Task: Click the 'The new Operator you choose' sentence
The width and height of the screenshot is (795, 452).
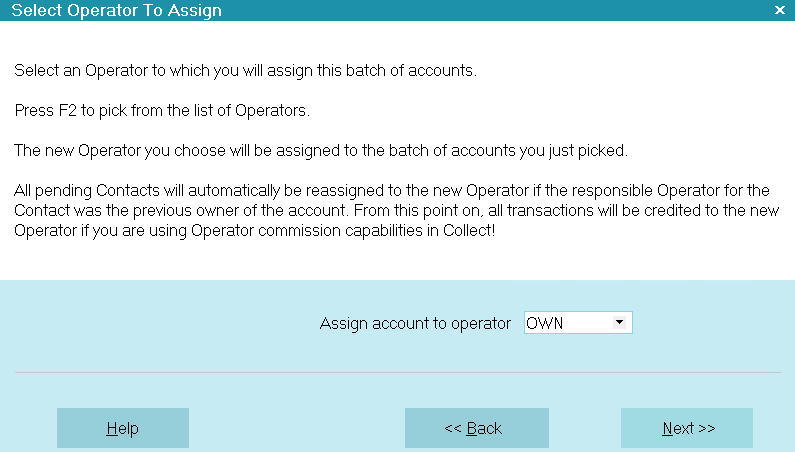Action: [321, 151]
